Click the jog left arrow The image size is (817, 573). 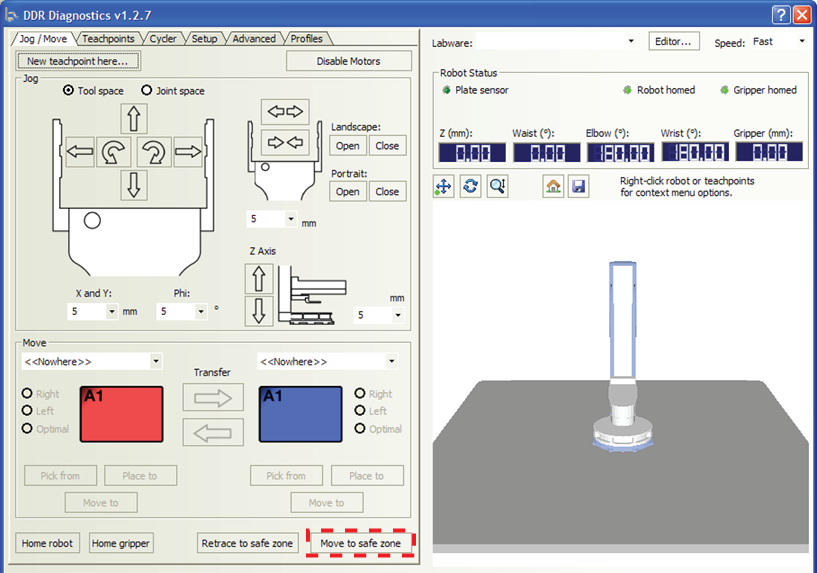(x=80, y=153)
